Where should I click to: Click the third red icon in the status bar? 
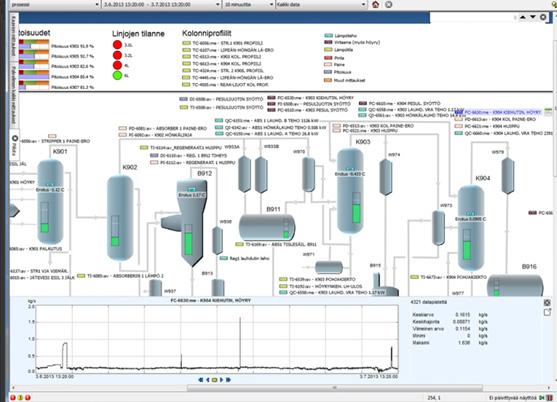(28, 398)
